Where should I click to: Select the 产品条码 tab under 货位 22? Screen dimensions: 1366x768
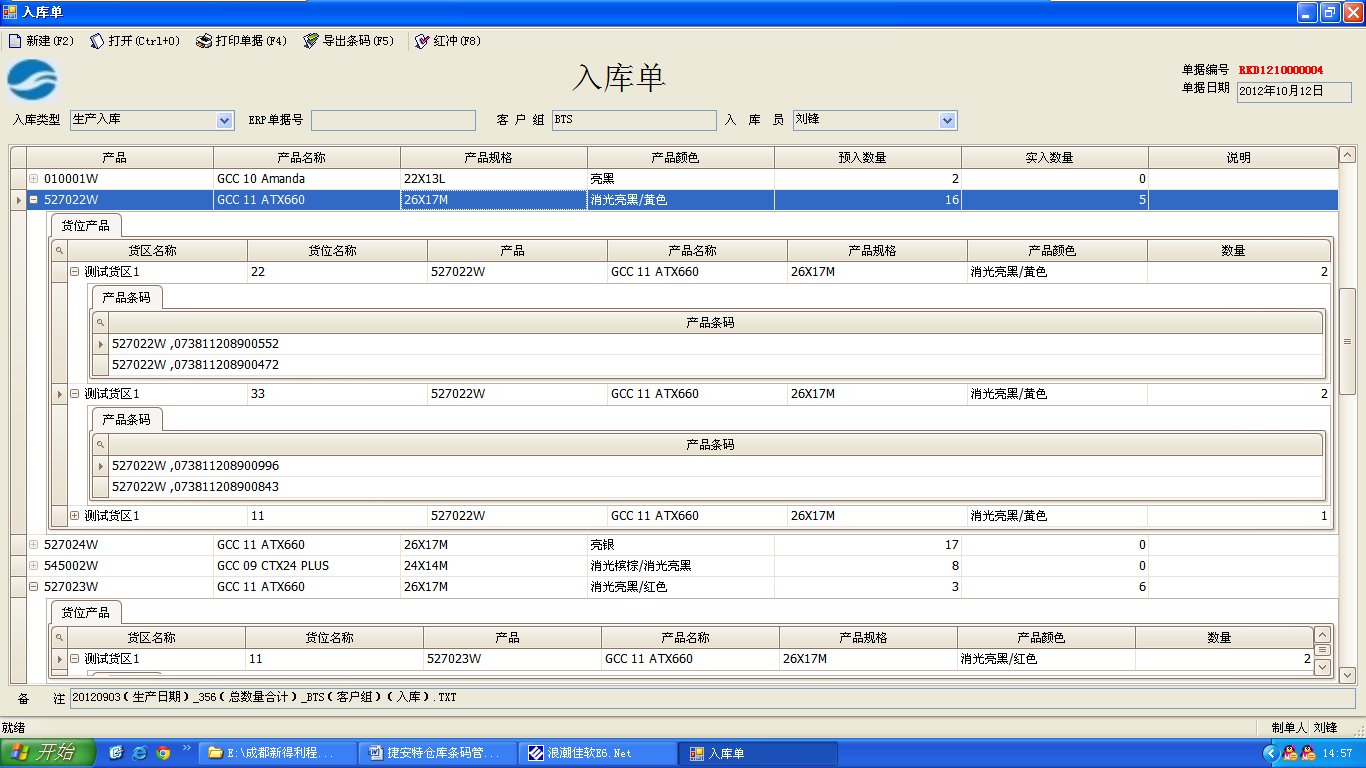tap(126, 298)
